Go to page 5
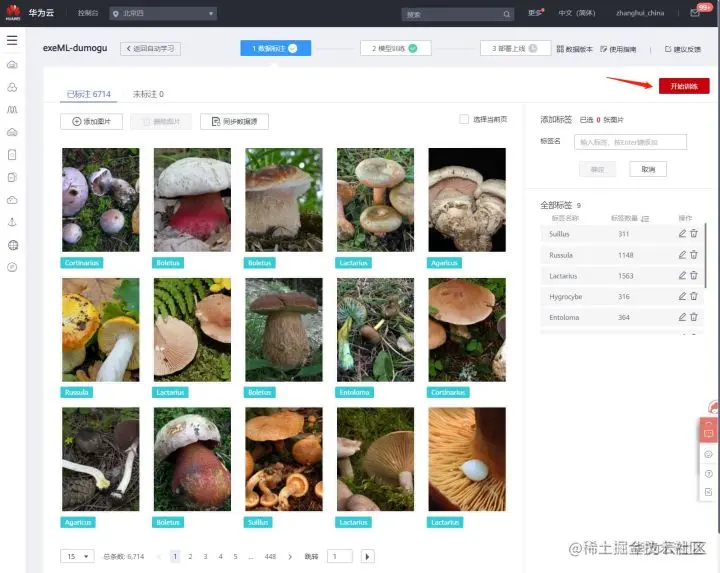Screen dimensions: 720x573 235,556
